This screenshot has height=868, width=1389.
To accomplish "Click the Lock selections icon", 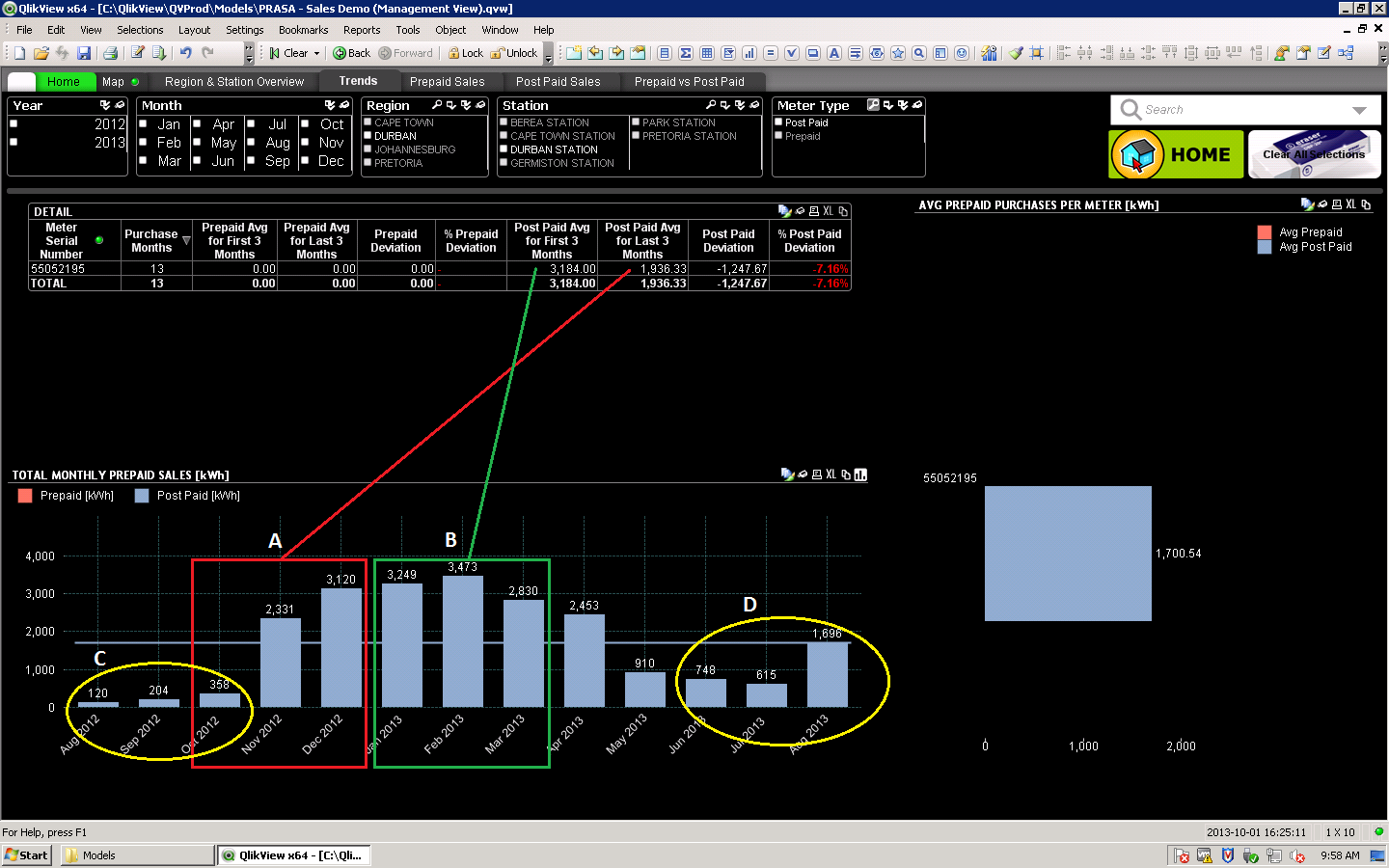I will pos(465,54).
